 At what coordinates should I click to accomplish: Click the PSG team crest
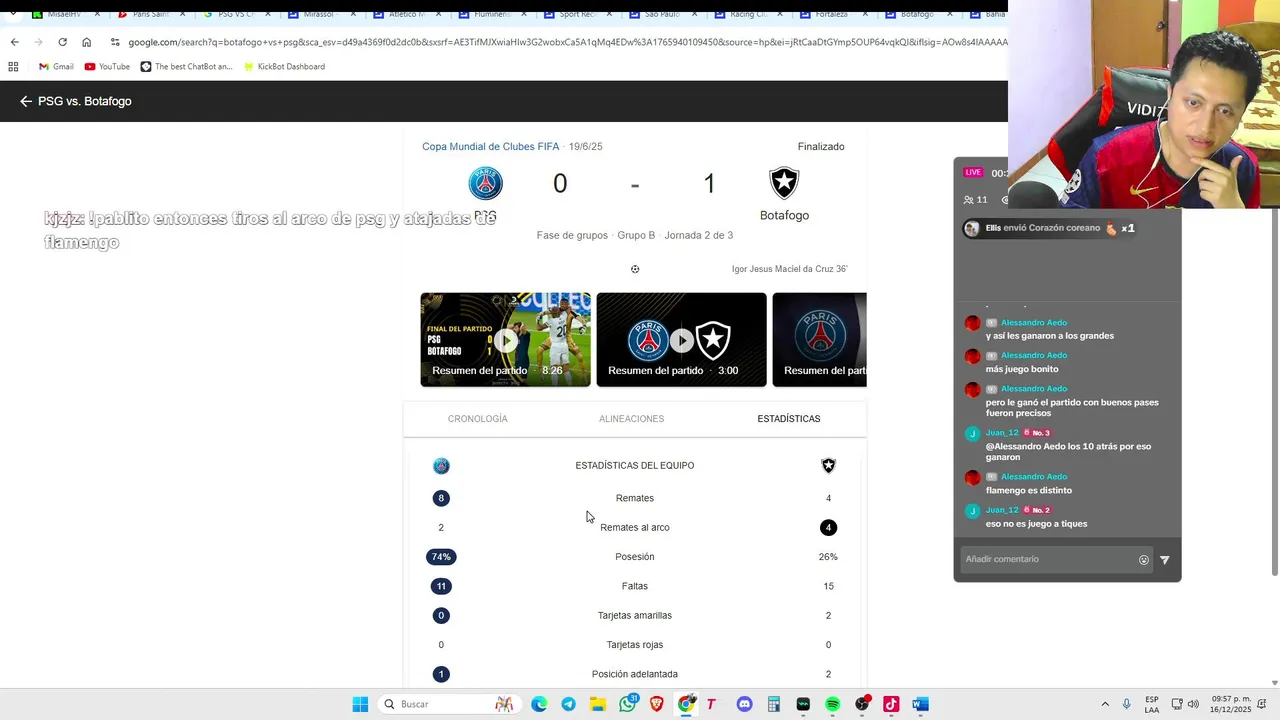coord(486,183)
